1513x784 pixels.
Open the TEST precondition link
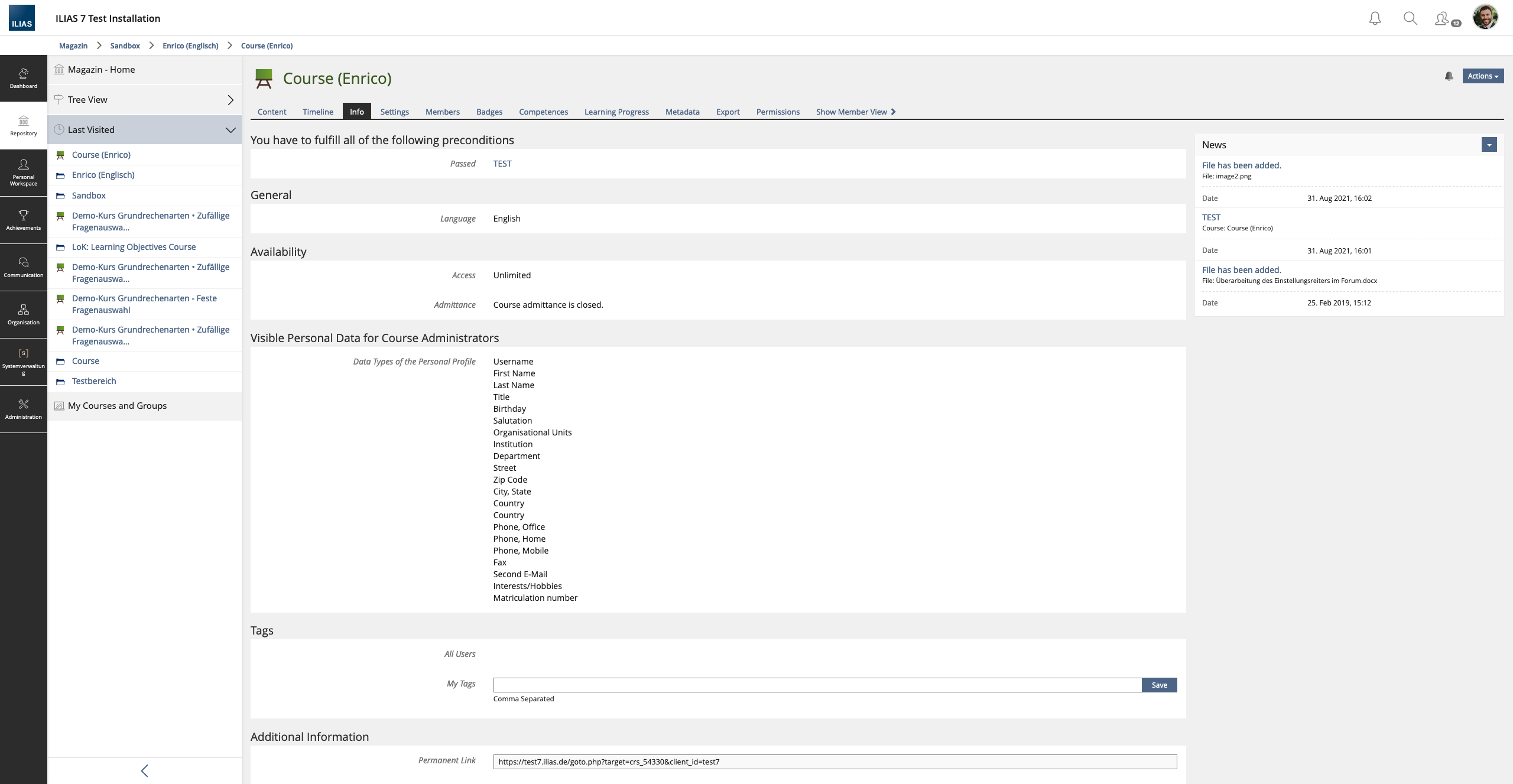click(502, 164)
